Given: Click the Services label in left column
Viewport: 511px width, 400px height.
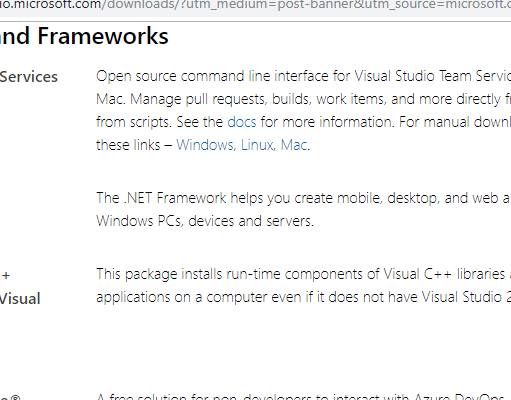Looking at the screenshot, I should (x=29, y=77).
